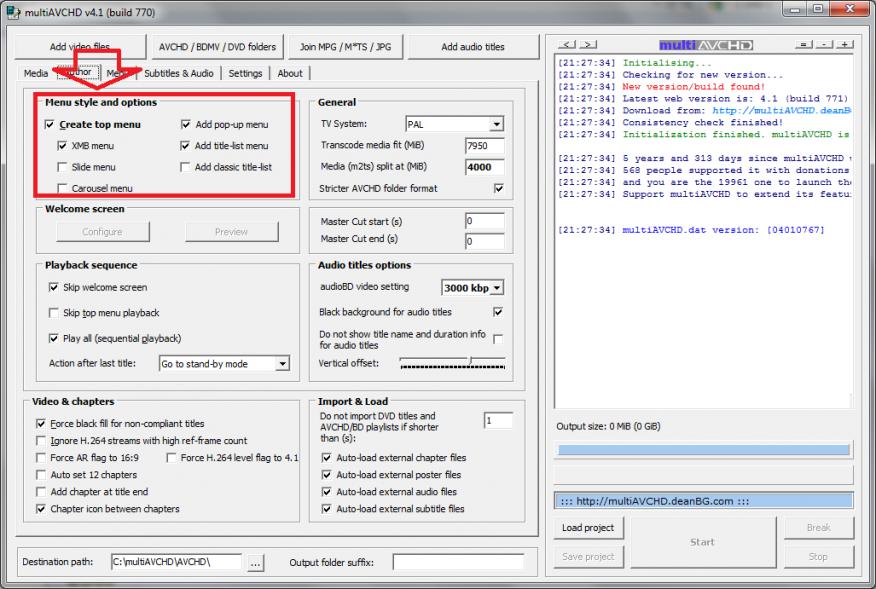The height and width of the screenshot is (589, 876).
Task: Click the Media (m2ts) split at field
Action: 484,167
